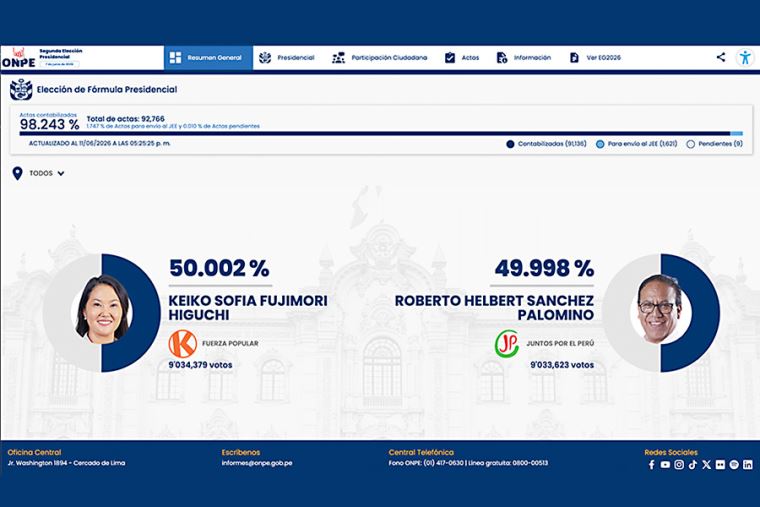Click the share icon
760x507 pixels.
point(721,57)
